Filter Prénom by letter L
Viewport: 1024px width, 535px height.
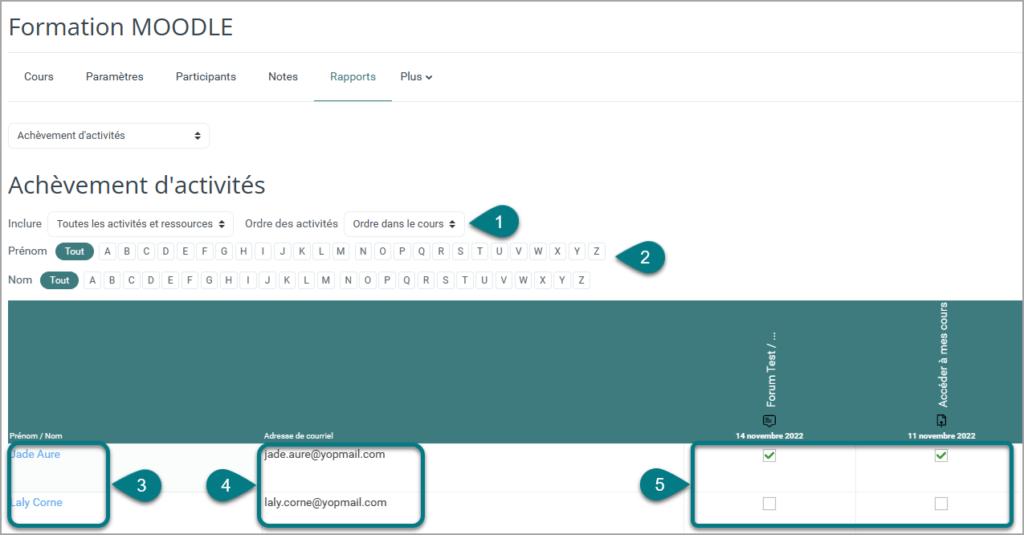(x=321, y=251)
